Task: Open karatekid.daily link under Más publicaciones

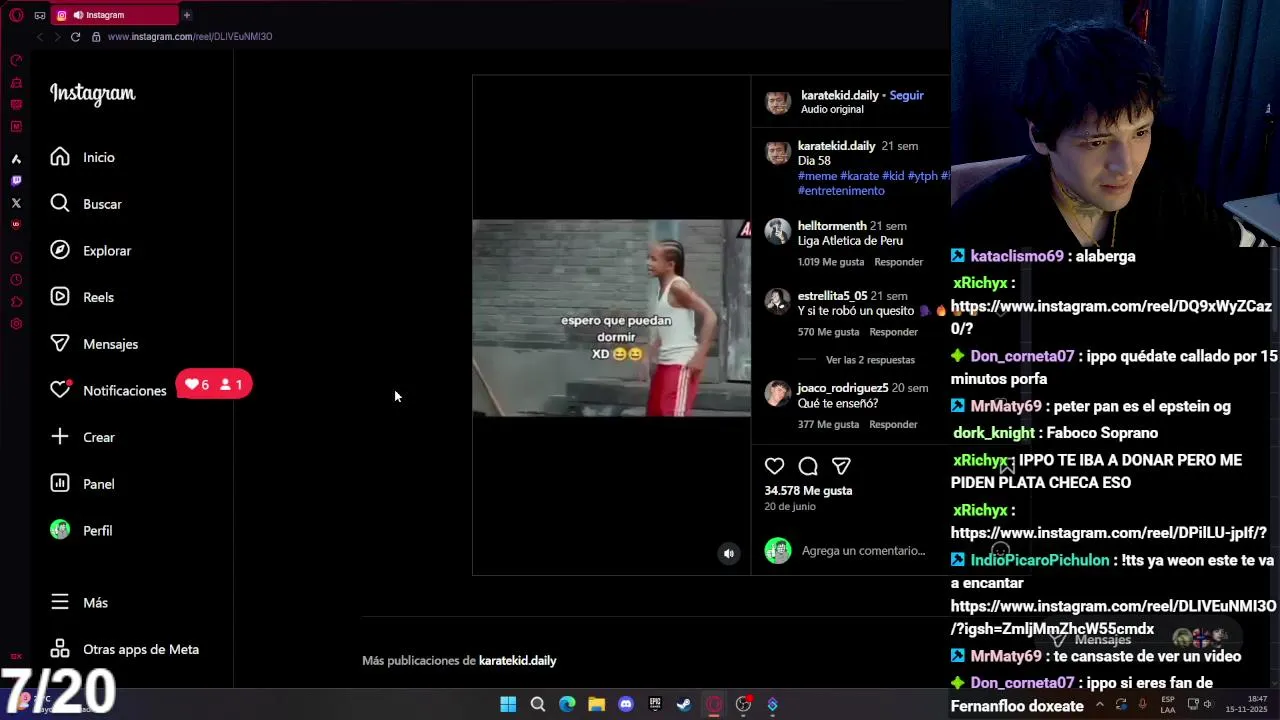Action: (517, 661)
